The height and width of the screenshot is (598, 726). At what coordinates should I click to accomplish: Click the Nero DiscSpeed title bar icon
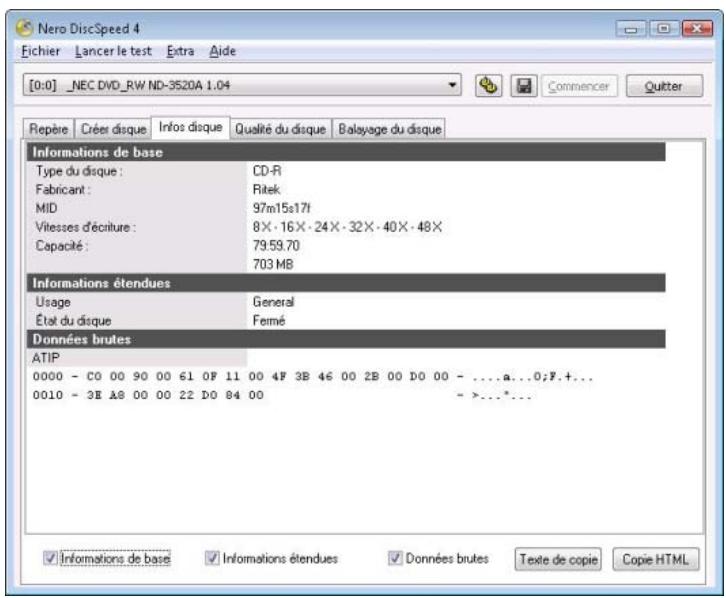(25, 28)
